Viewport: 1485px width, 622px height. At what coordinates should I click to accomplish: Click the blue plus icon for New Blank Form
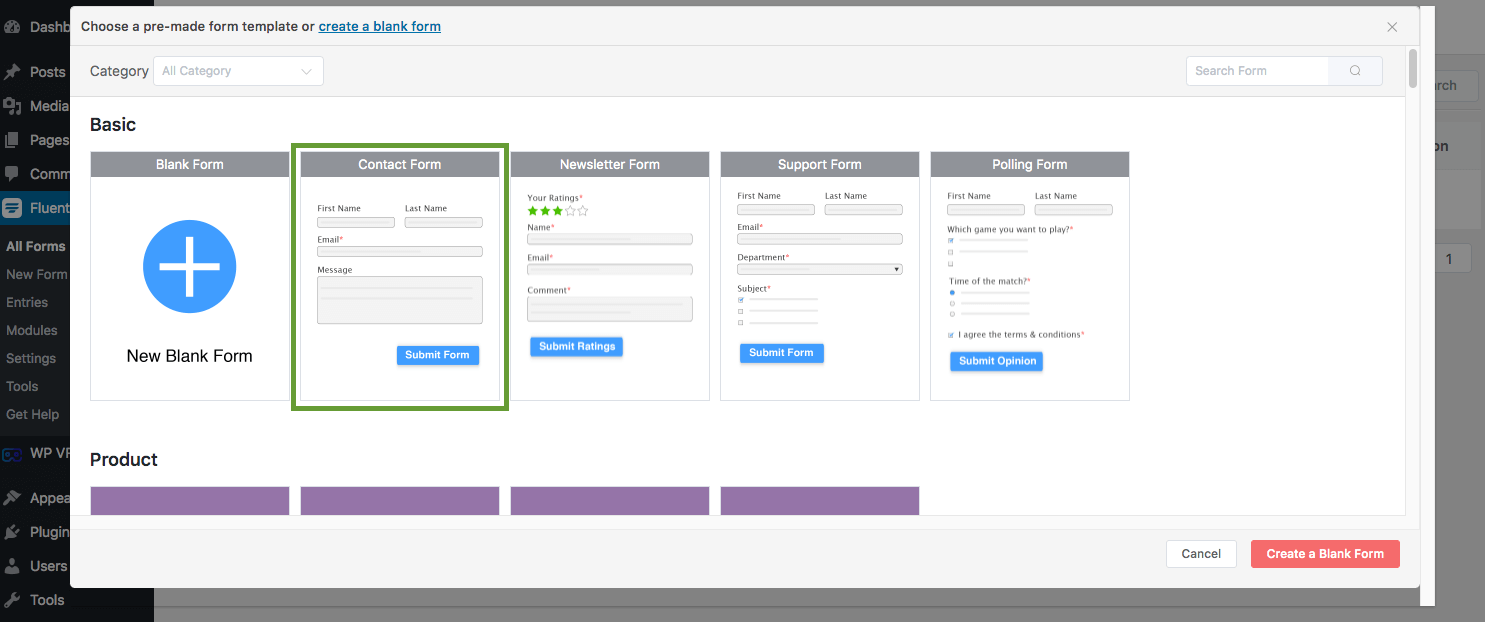click(189, 266)
